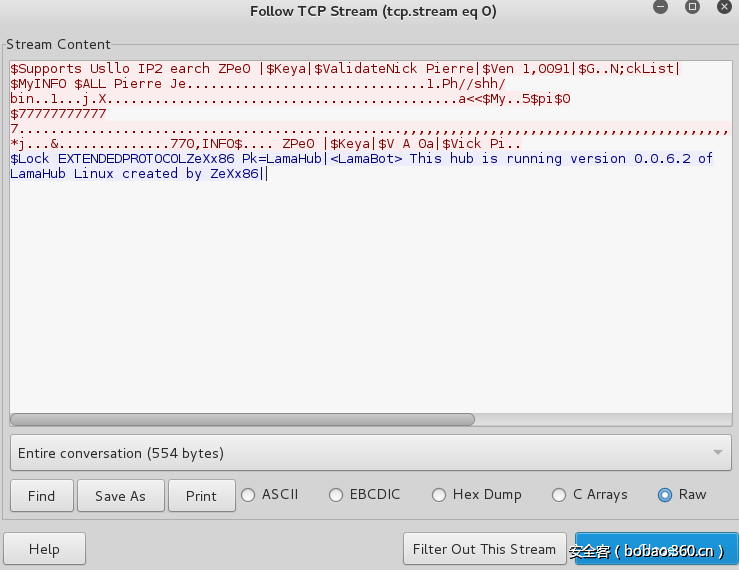Open Help for this dialog

click(x=44, y=549)
